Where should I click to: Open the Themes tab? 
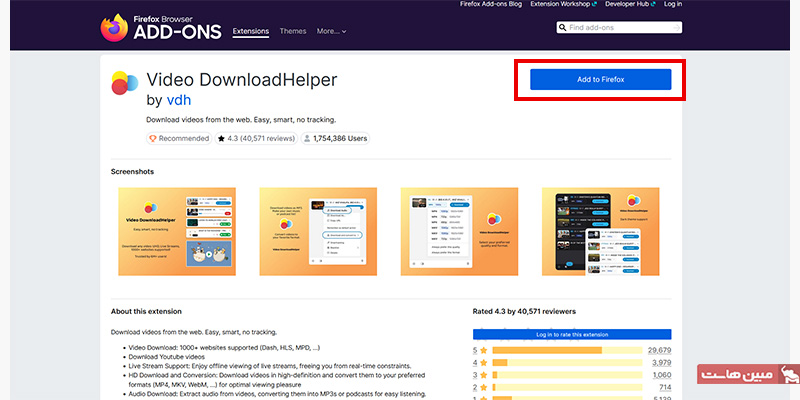[293, 31]
